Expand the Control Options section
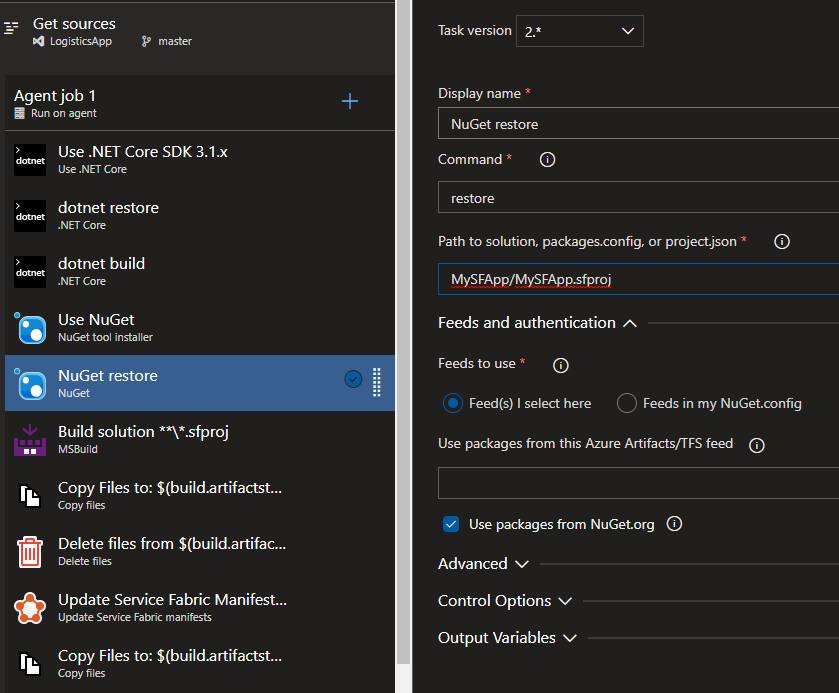Screen dimensions: 839x693 point(505,601)
